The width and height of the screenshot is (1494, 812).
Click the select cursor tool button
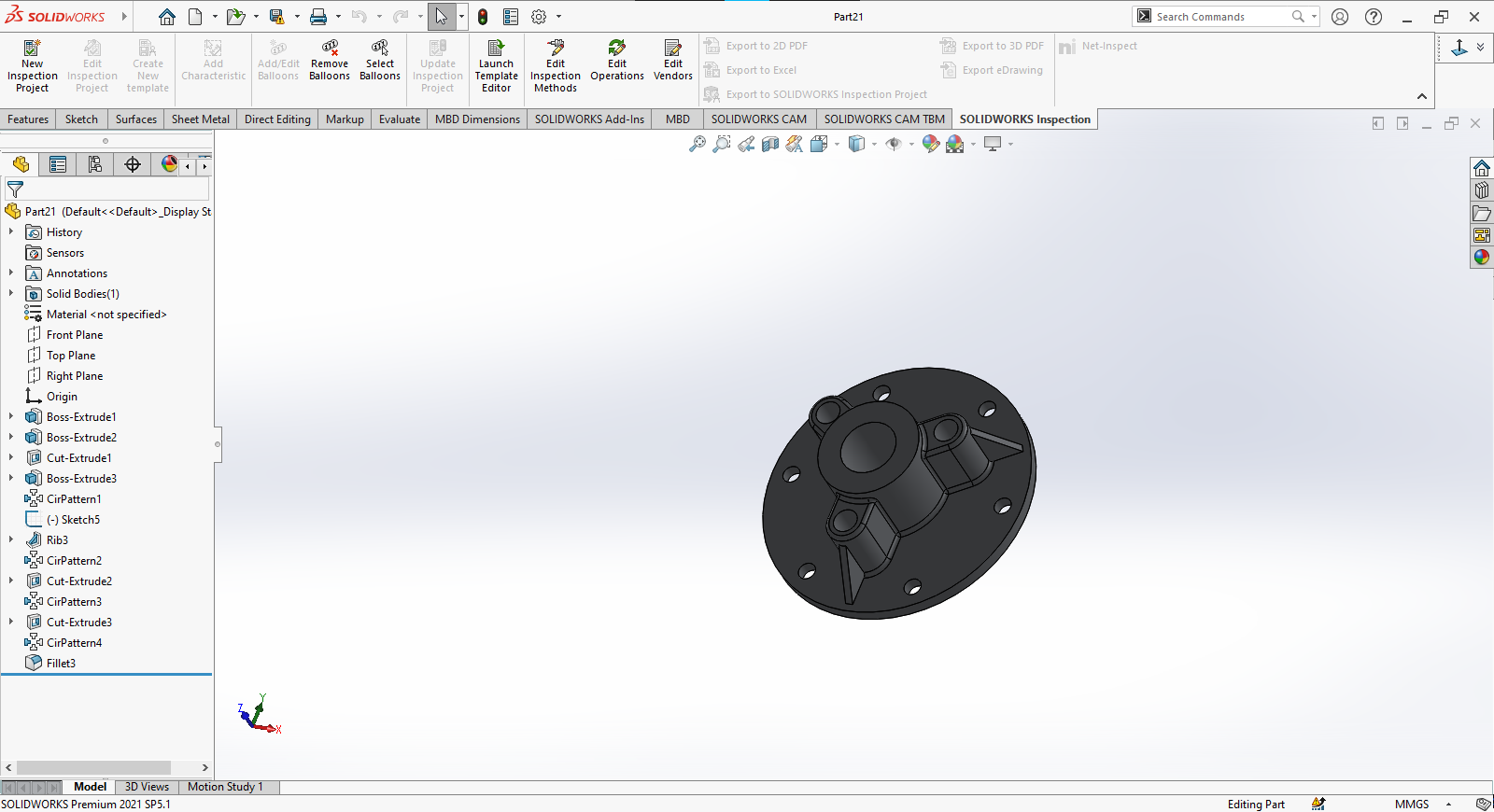point(442,17)
